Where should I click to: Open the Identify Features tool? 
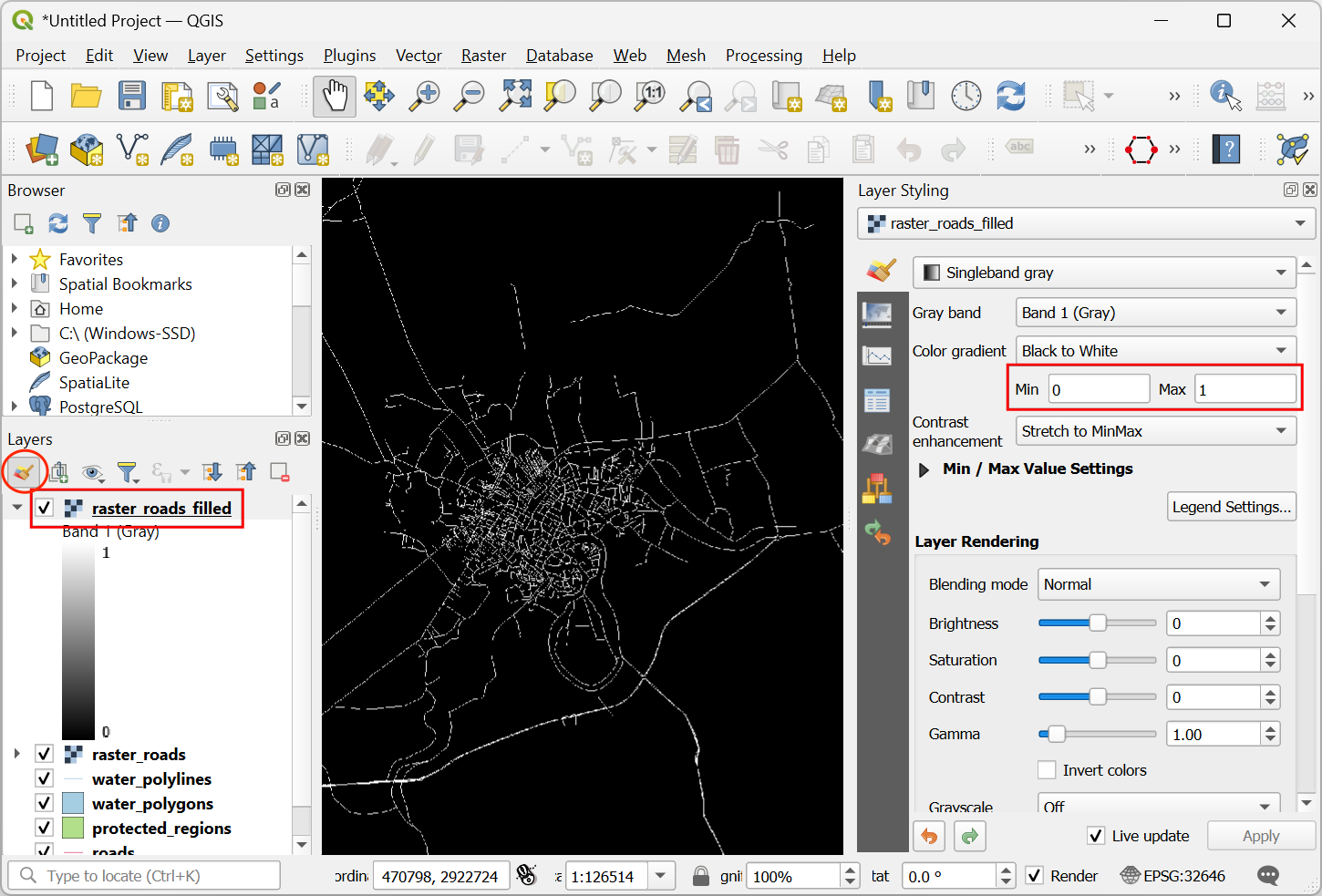tap(1224, 96)
